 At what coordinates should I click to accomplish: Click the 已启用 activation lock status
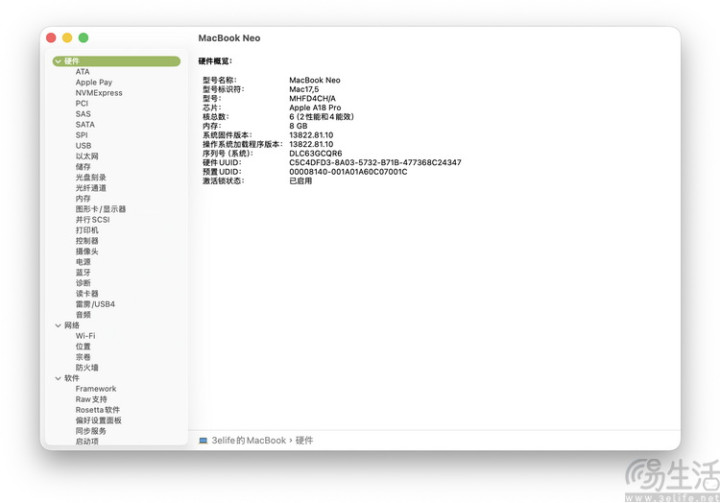(x=301, y=181)
